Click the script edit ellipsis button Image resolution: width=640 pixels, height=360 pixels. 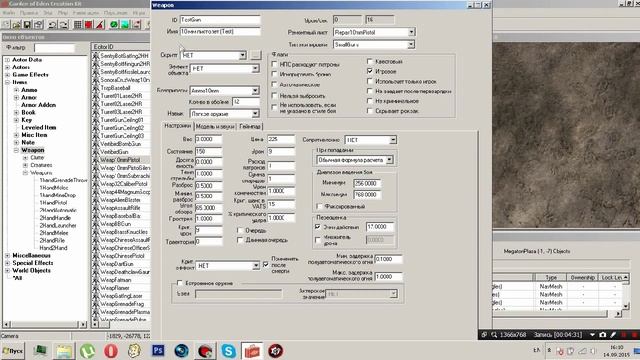pyautogui.click(x=256, y=55)
